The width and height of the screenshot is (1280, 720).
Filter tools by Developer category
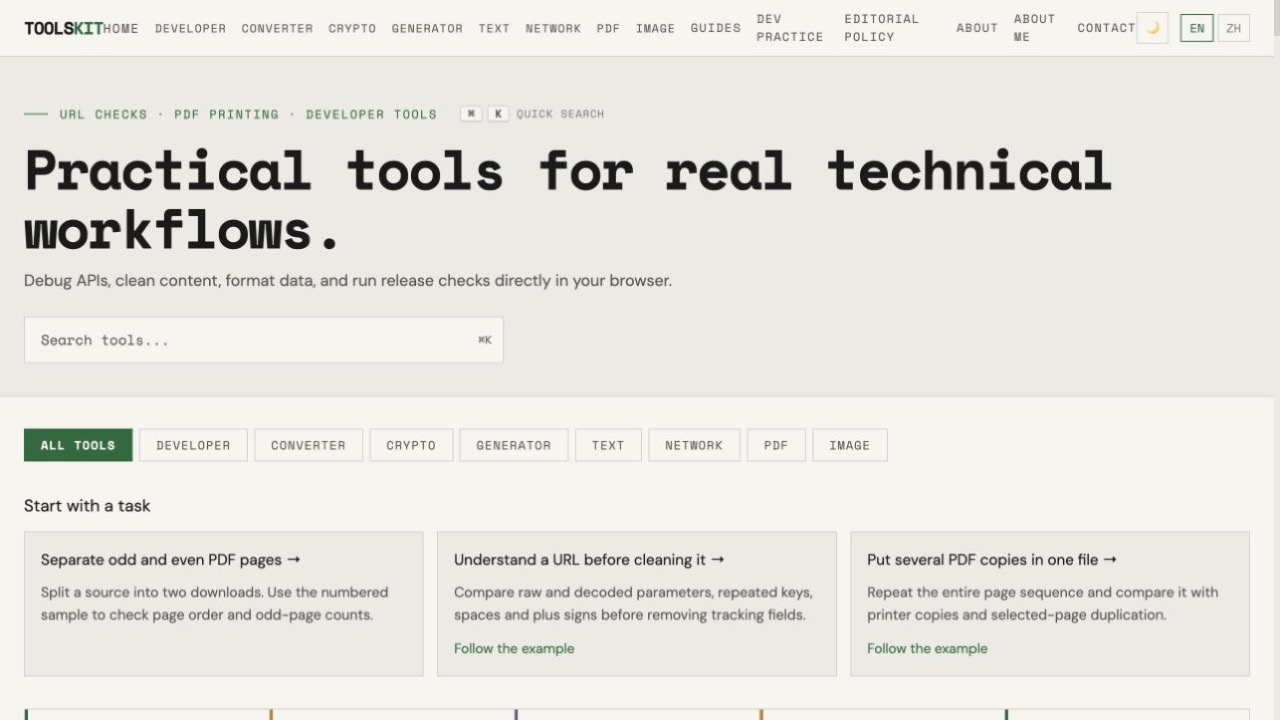pyautogui.click(x=193, y=445)
